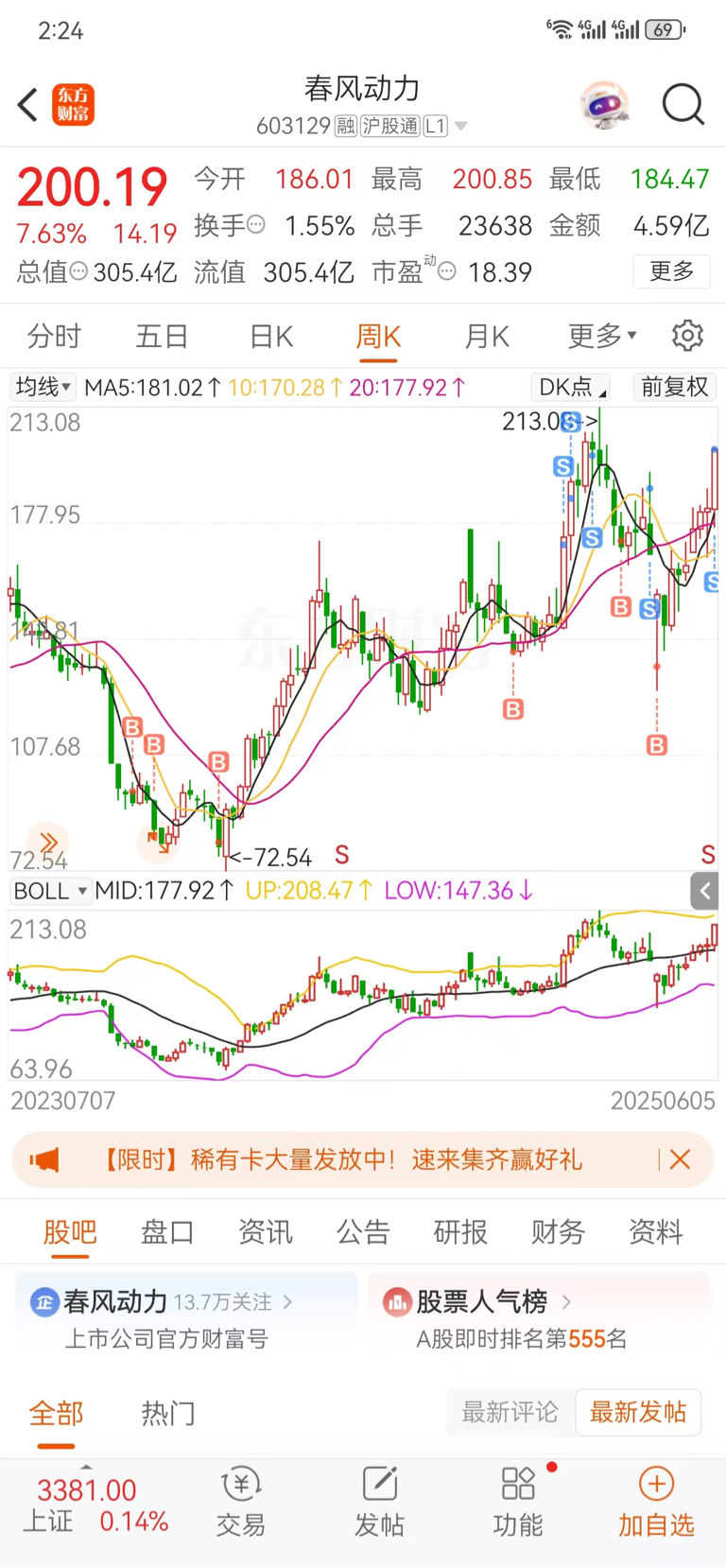Switch to the 资料 tab
This screenshot has height=1568, width=726.
(655, 1232)
